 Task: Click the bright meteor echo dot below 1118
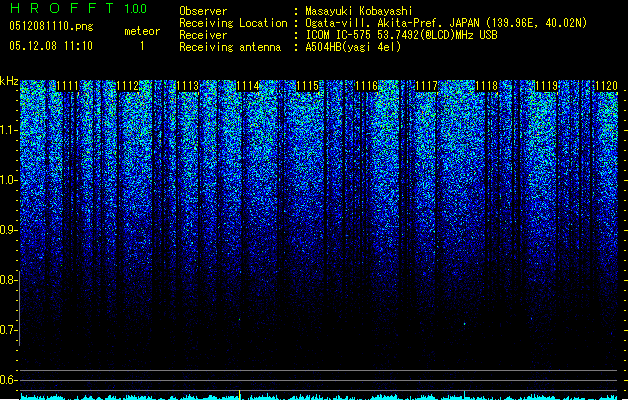[x=465, y=323]
